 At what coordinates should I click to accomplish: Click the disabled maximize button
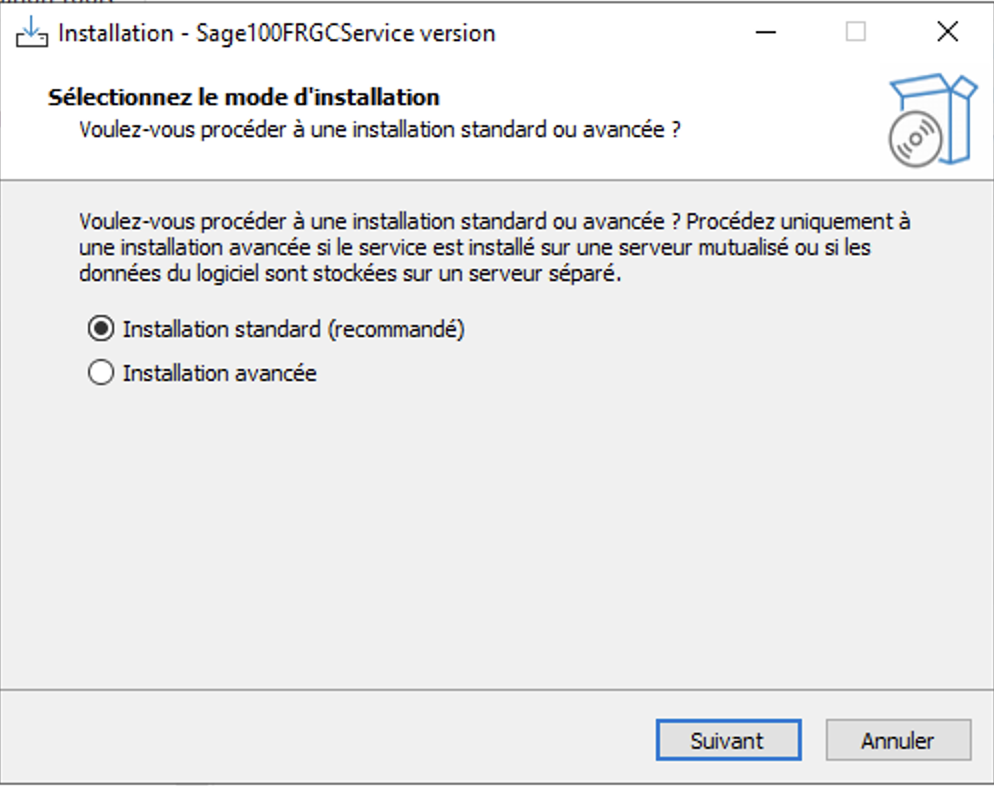point(856,32)
